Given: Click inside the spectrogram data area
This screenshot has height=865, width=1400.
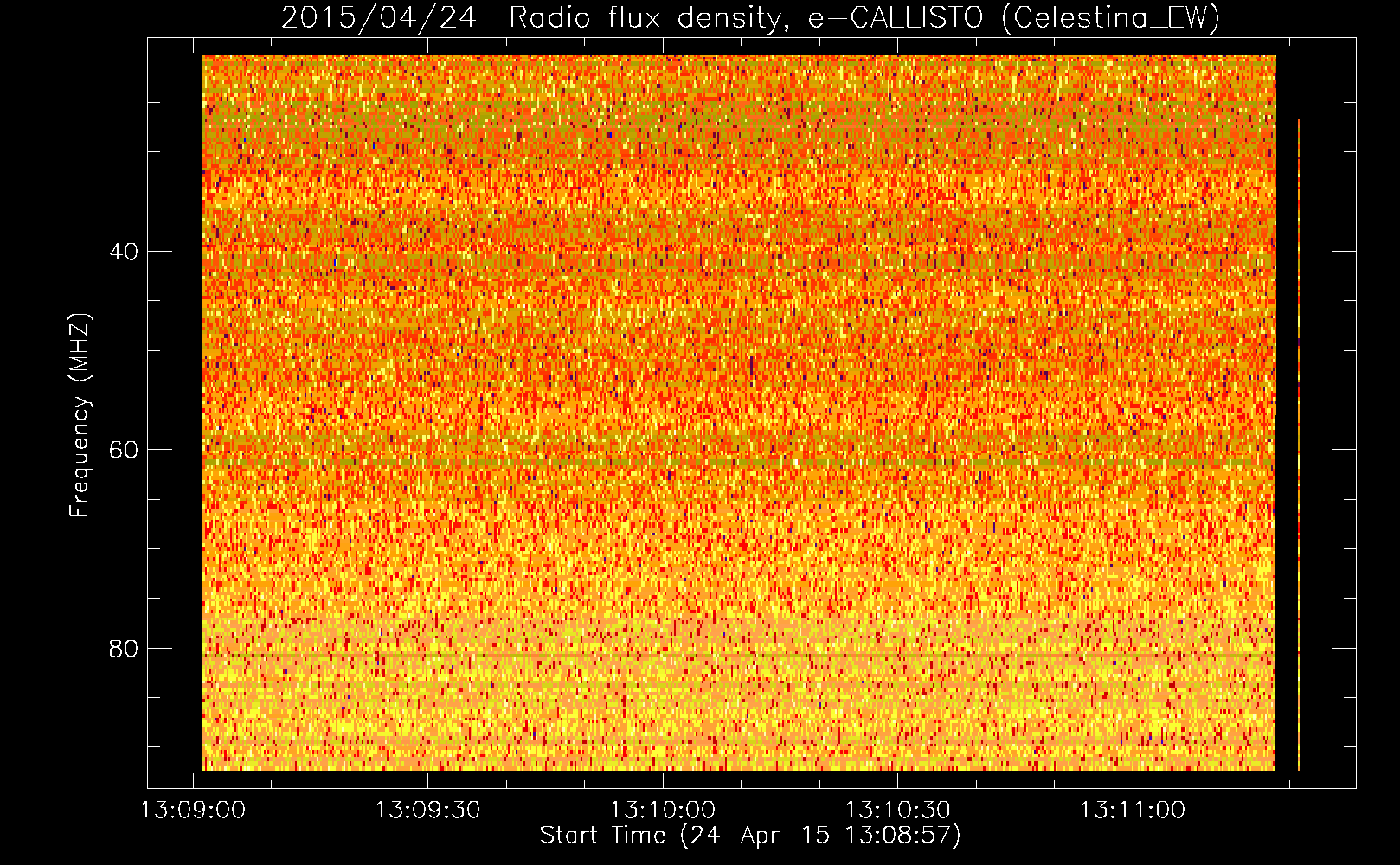Looking at the screenshot, I should [739, 413].
